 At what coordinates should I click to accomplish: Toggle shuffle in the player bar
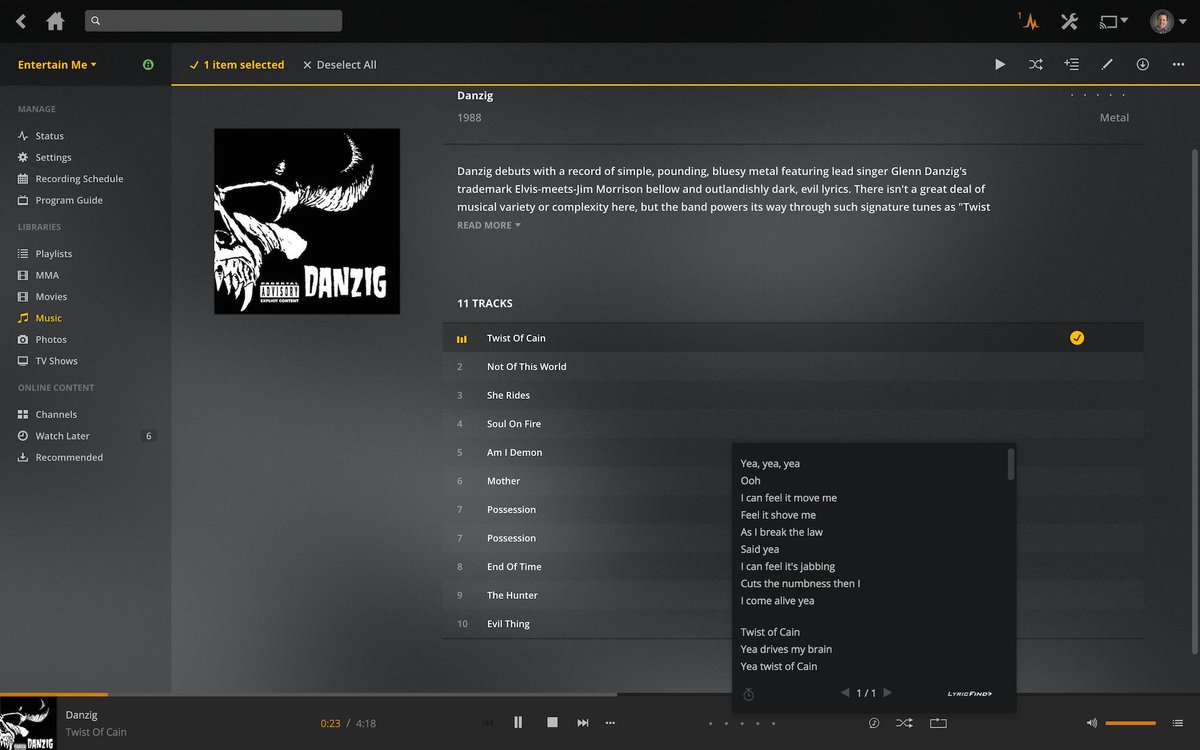(x=904, y=723)
